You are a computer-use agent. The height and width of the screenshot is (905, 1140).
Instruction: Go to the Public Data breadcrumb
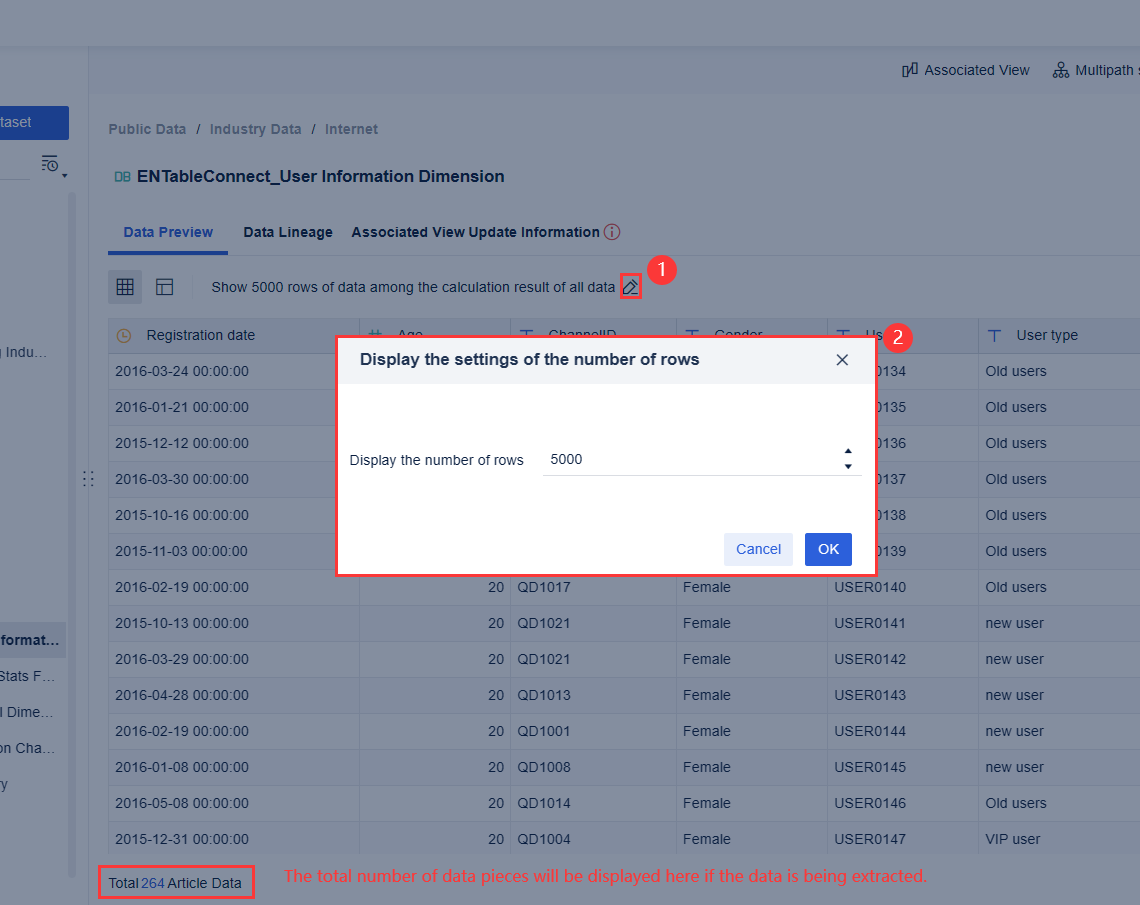(148, 129)
